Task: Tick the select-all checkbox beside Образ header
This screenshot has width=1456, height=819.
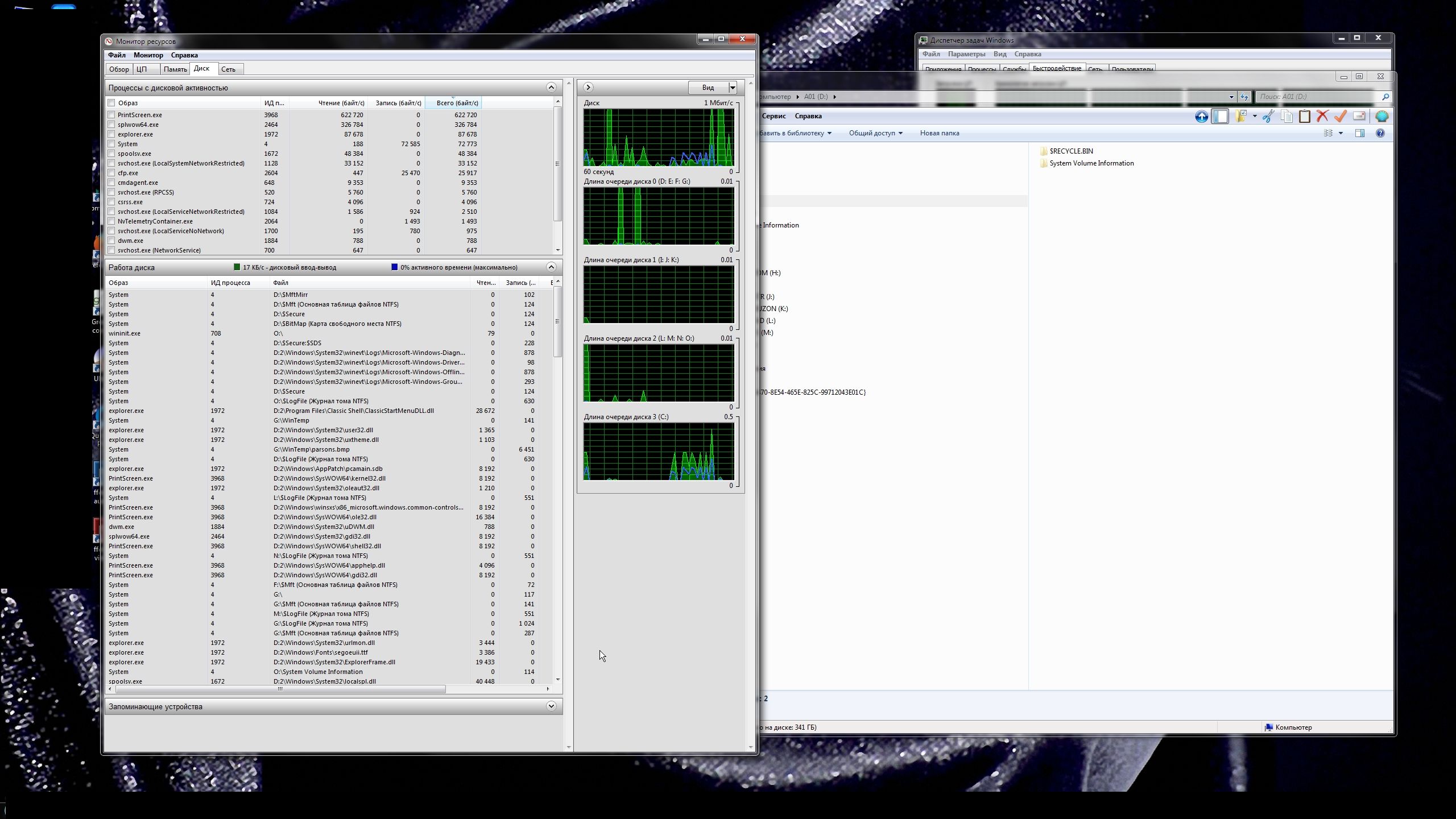Action: coord(111,103)
